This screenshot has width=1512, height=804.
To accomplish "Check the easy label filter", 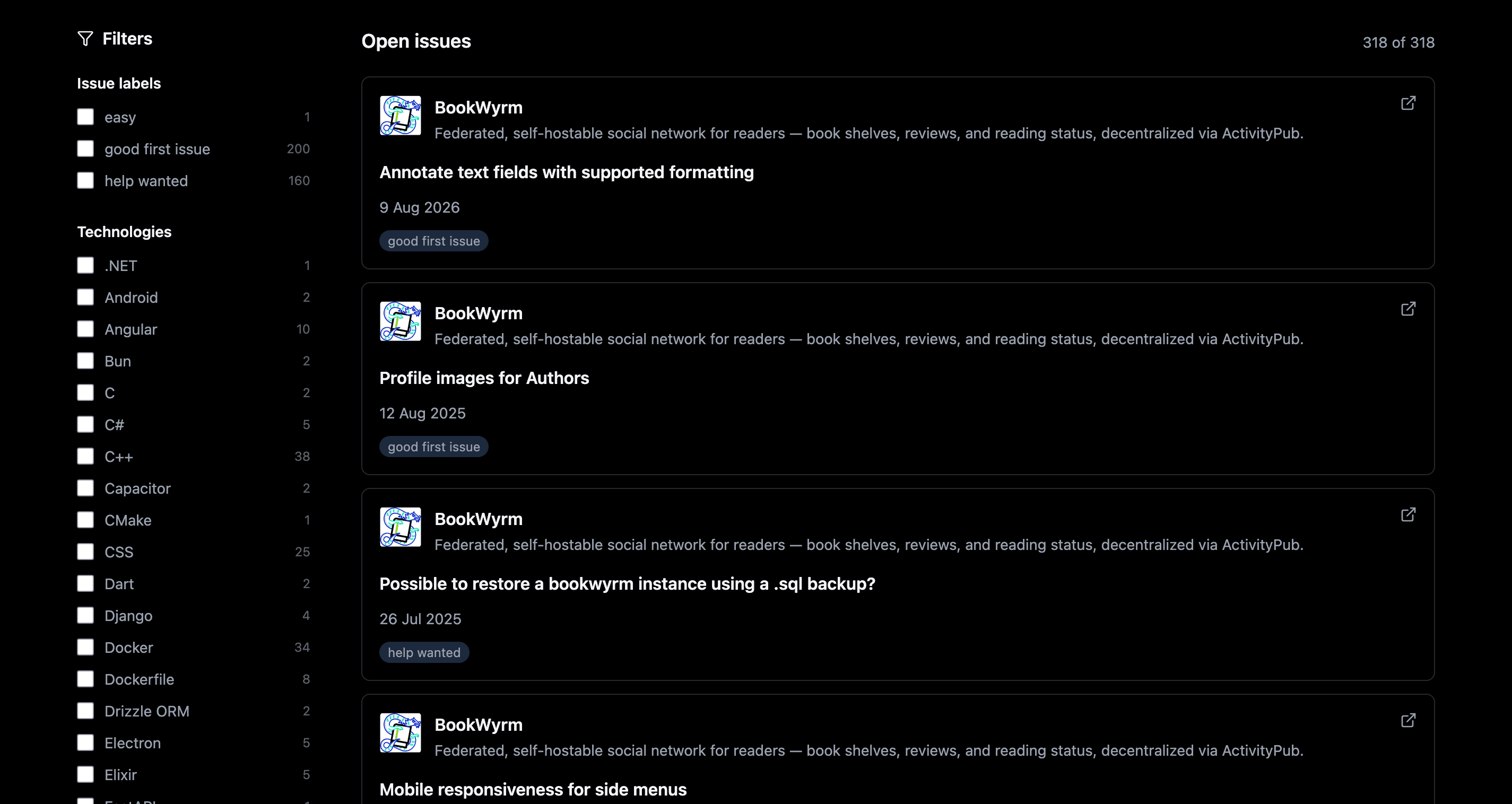I will tap(86, 117).
